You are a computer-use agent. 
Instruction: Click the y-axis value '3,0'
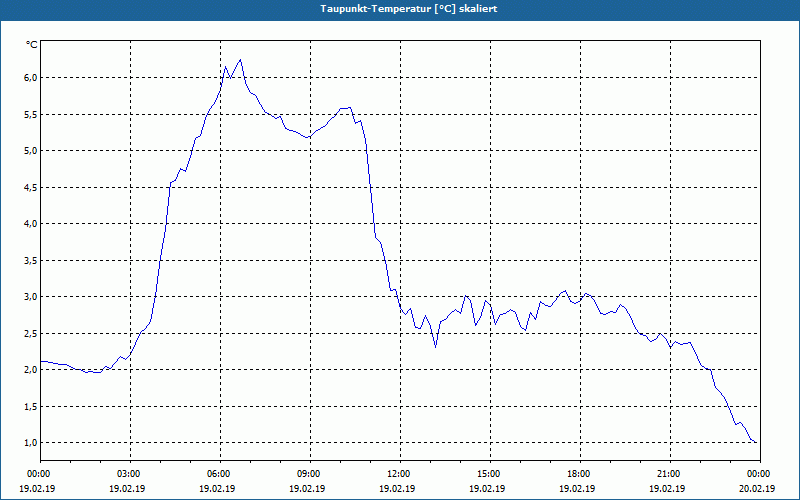coord(31,296)
